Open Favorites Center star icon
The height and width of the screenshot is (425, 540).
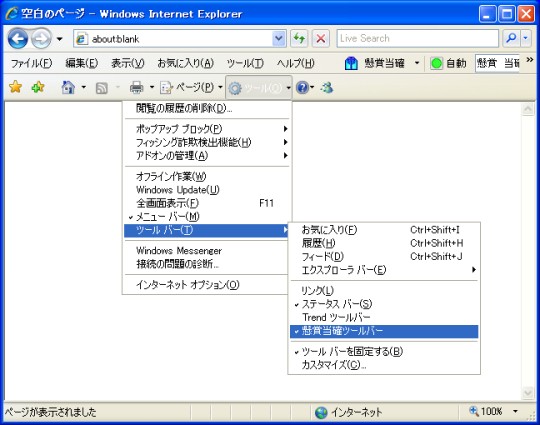coord(15,87)
